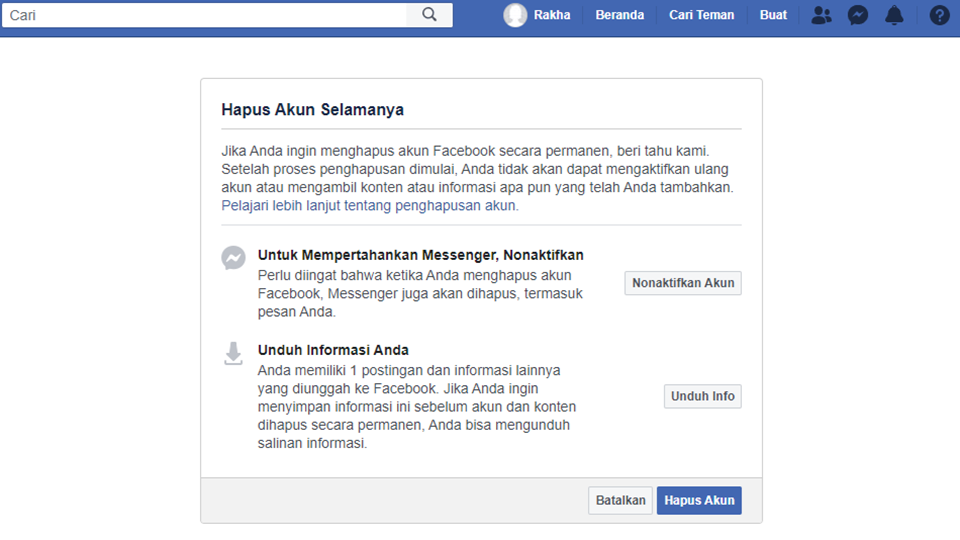Click the Unduh Informasi Anda heading text
This screenshot has width=960, height=540.
[333, 350]
